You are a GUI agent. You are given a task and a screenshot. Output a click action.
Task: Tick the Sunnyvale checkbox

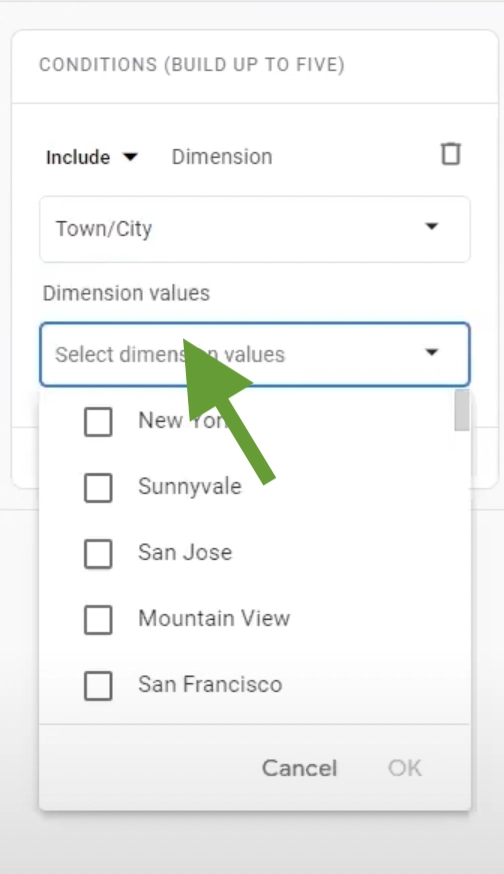point(98,488)
